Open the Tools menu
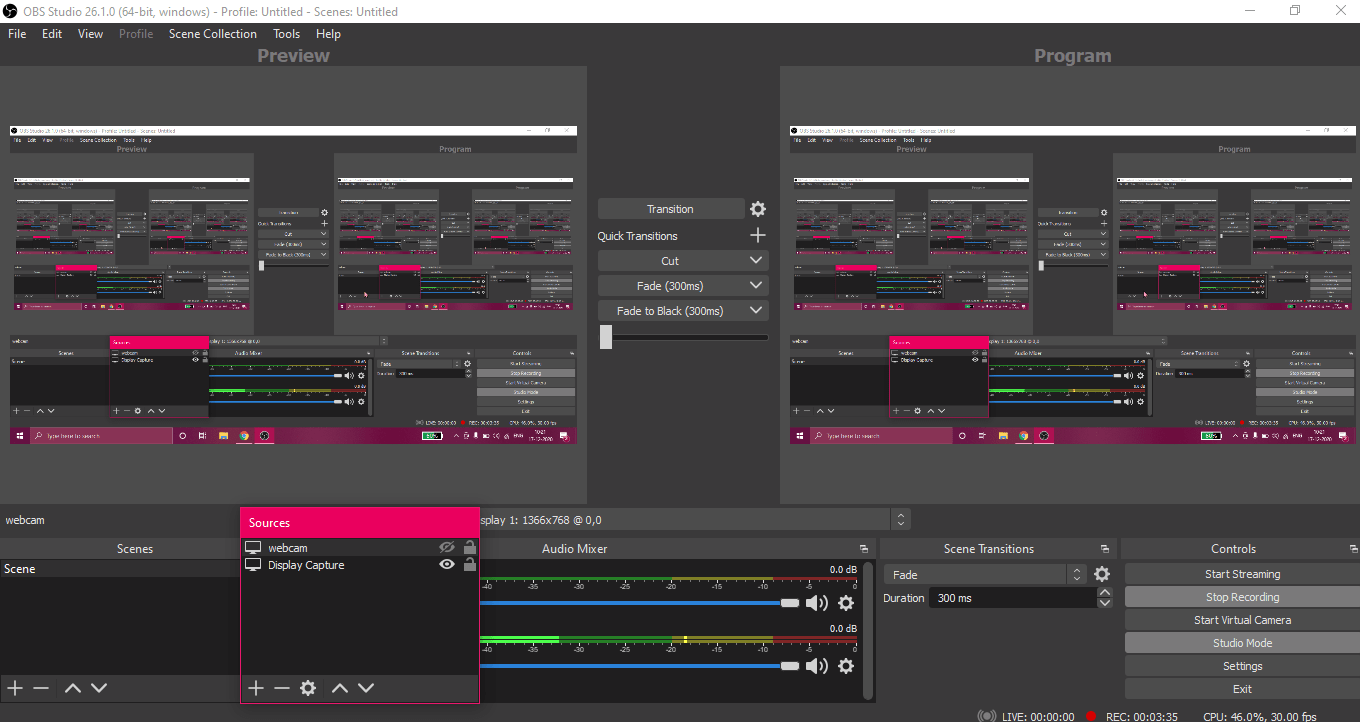Screen dimensions: 1360x722 [286, 34]
